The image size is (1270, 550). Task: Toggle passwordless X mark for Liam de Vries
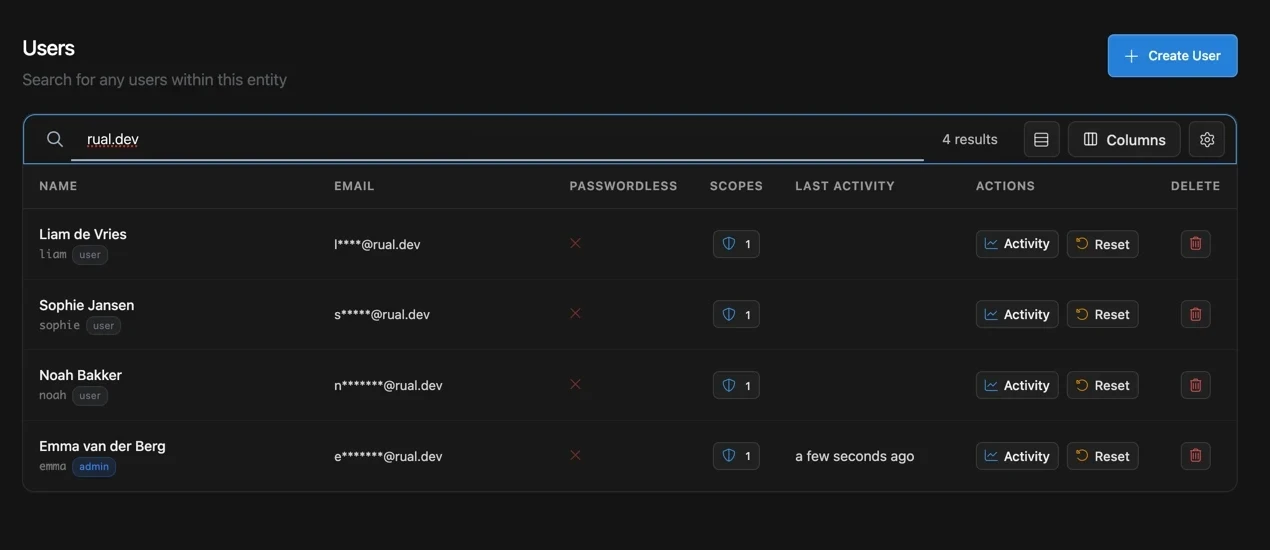575,243
